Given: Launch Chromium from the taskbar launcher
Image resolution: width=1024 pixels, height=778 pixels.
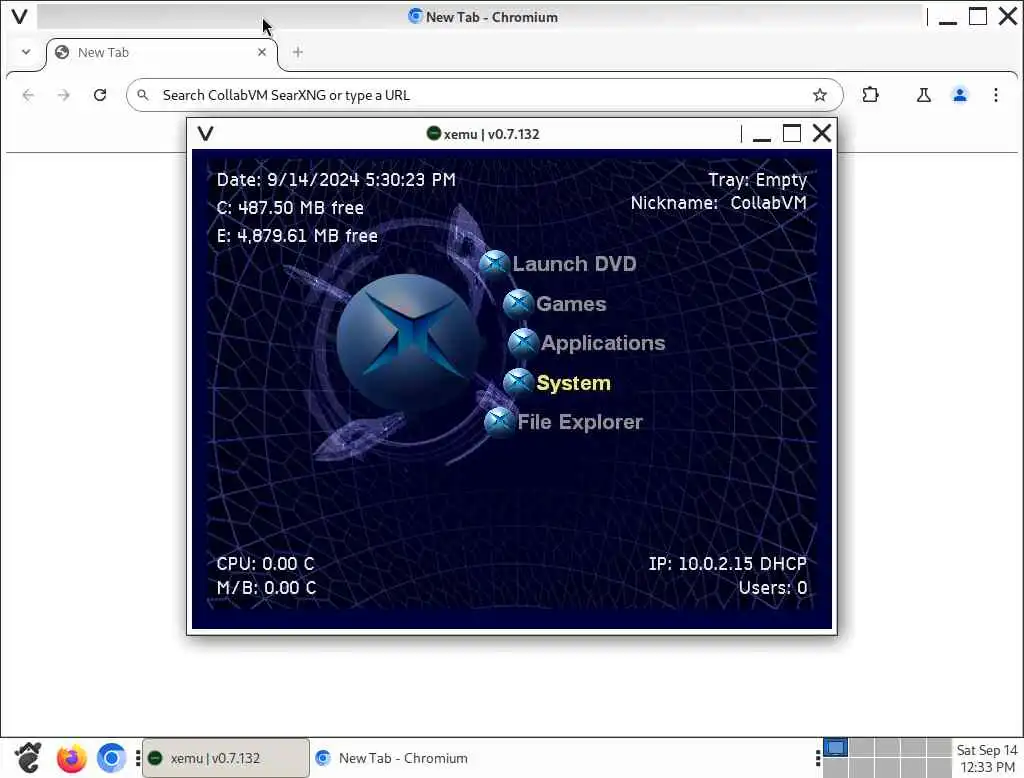Looking at the screenshot, I should pos(112,758).
